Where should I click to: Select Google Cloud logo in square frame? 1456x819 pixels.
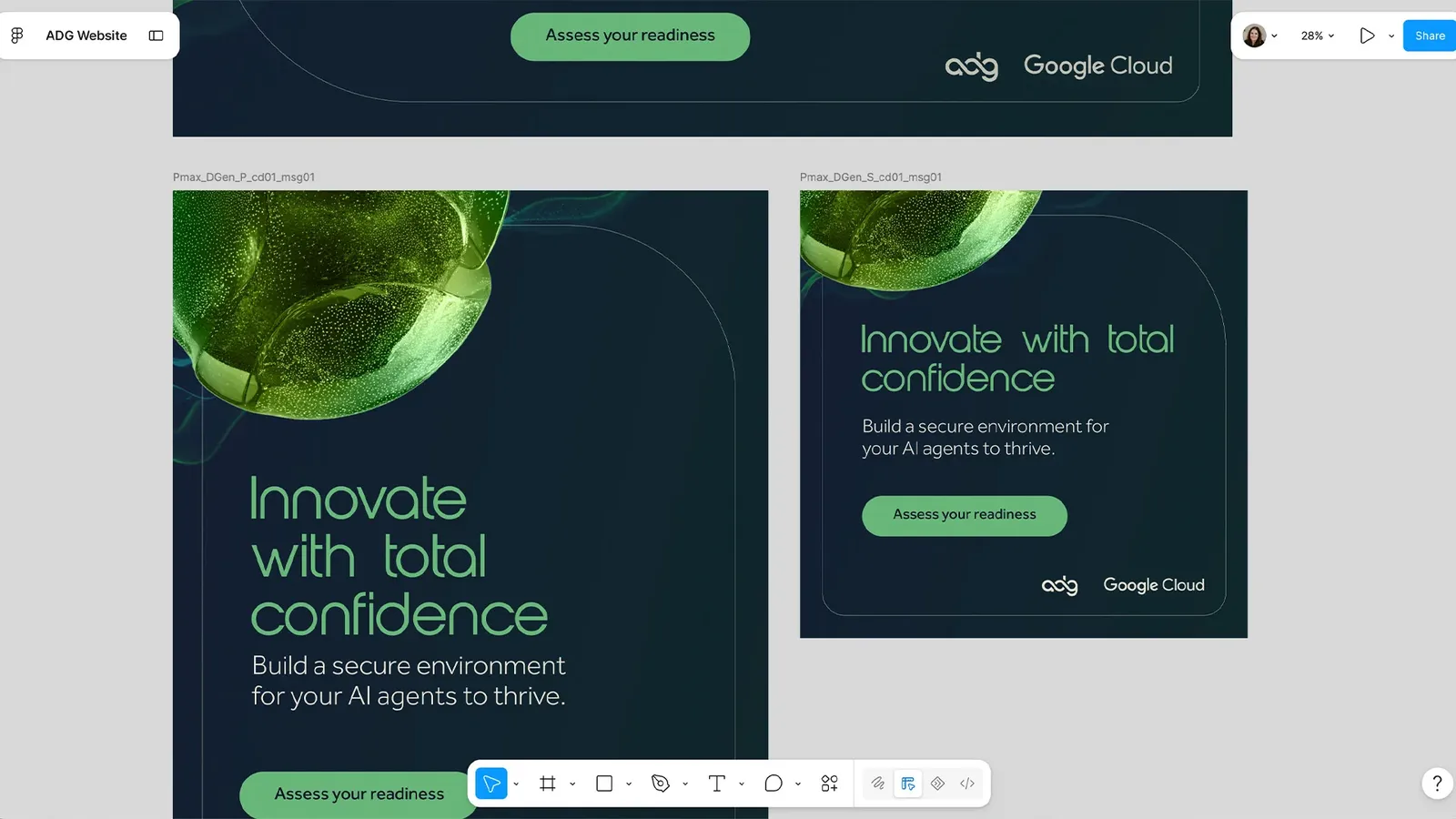1154,585
